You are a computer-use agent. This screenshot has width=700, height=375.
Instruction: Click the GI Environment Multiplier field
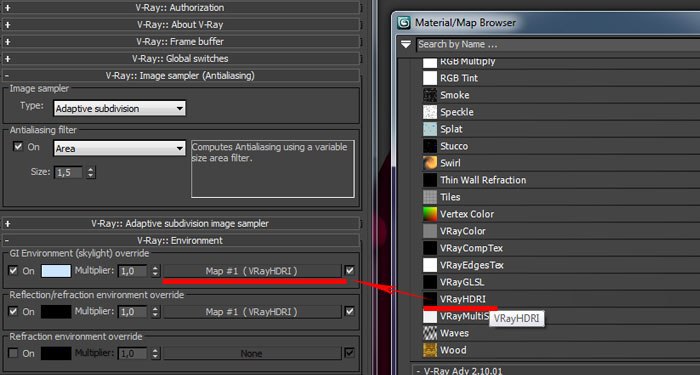click(133, 271)
